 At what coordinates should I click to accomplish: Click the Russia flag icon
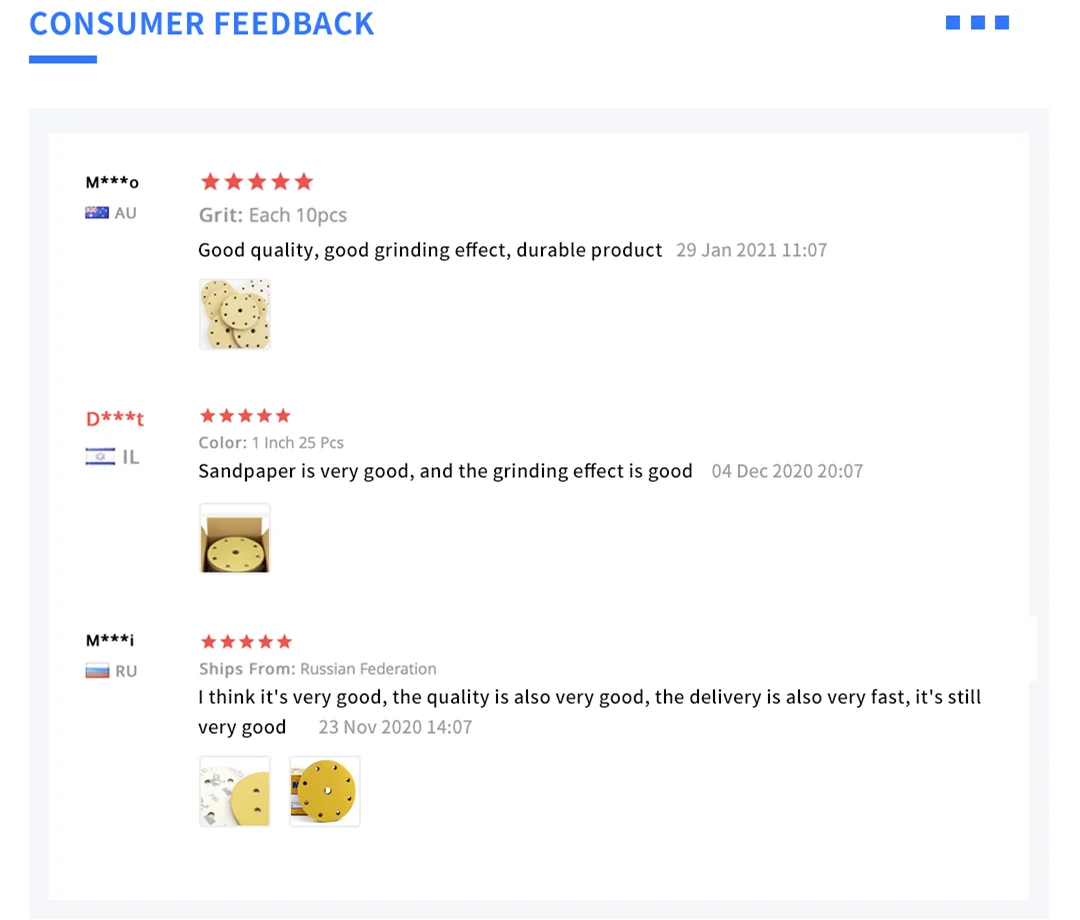pyautogui.click(x=97, y=671)
